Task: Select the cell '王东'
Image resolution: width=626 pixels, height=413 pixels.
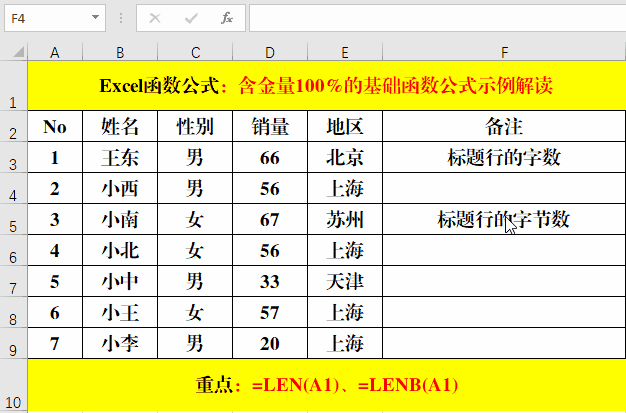Action: (120, 157)
